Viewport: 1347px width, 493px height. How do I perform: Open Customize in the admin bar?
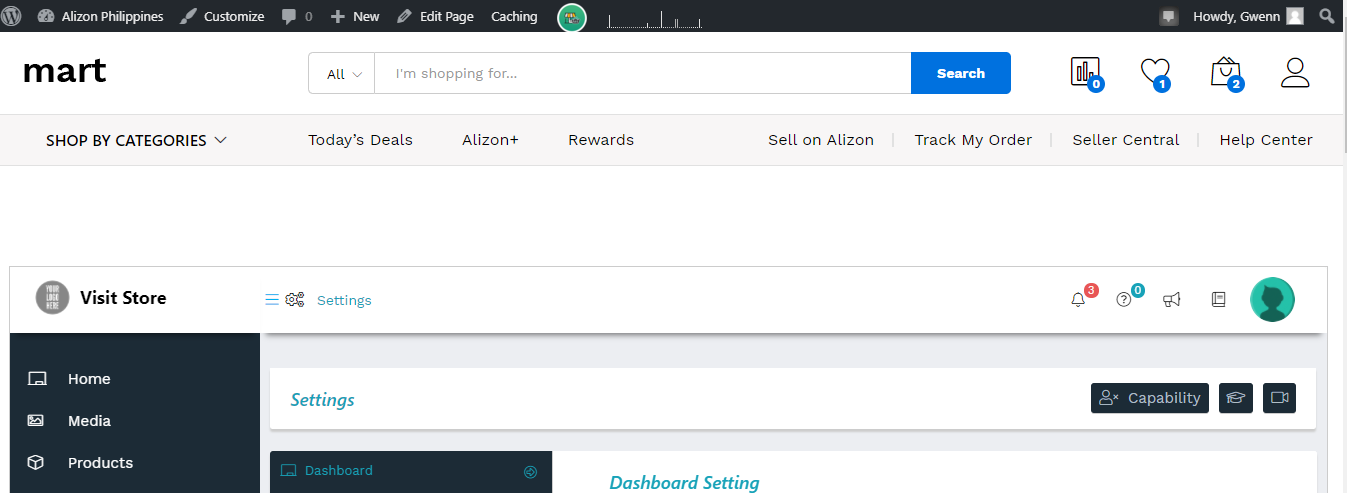click(222, 16)
